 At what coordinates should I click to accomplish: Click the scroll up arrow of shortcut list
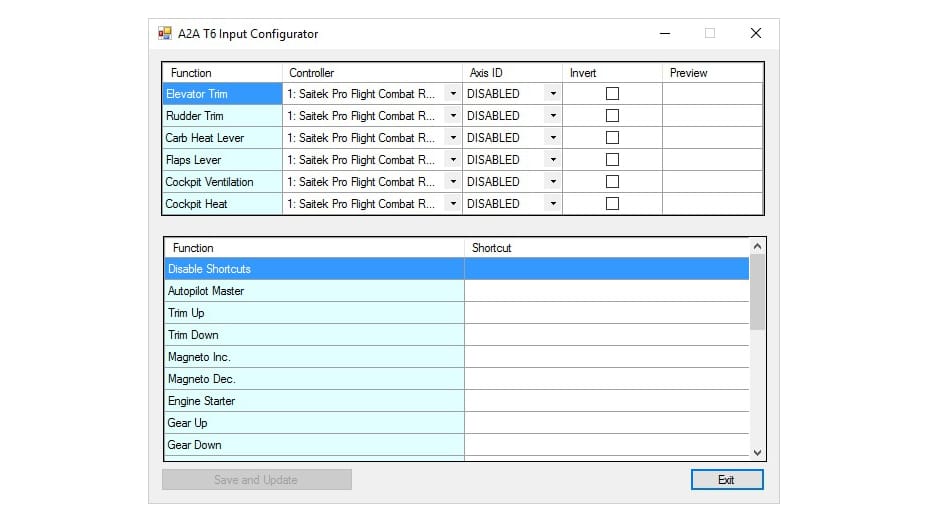point(757,246)
